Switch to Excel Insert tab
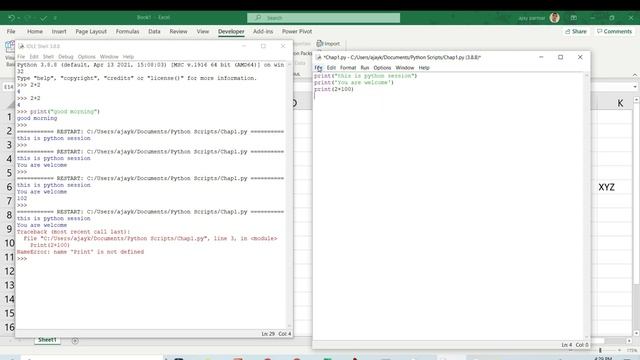The image size is (640, 360). coord(59,31)
